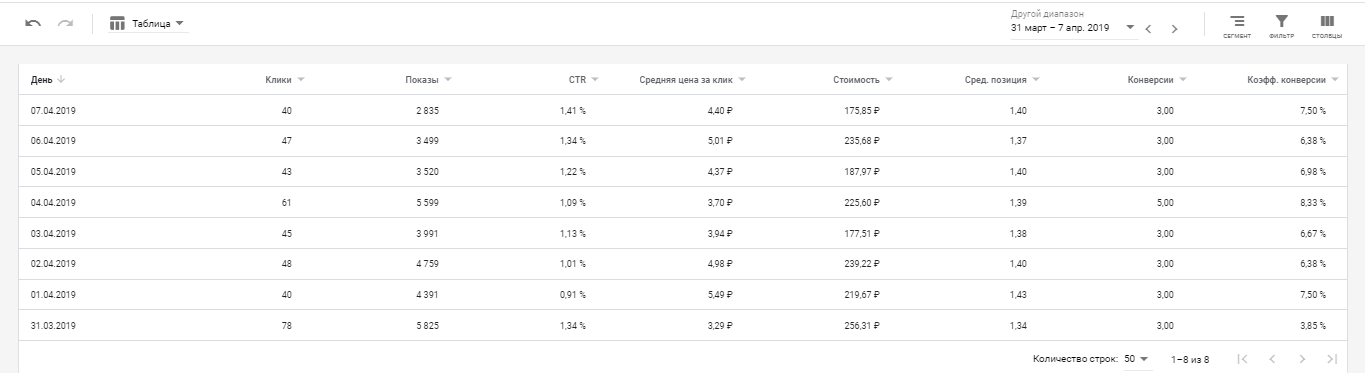Go to previous page of table rows
The width and height of the screenshot is (1365, 373).
1272,358
